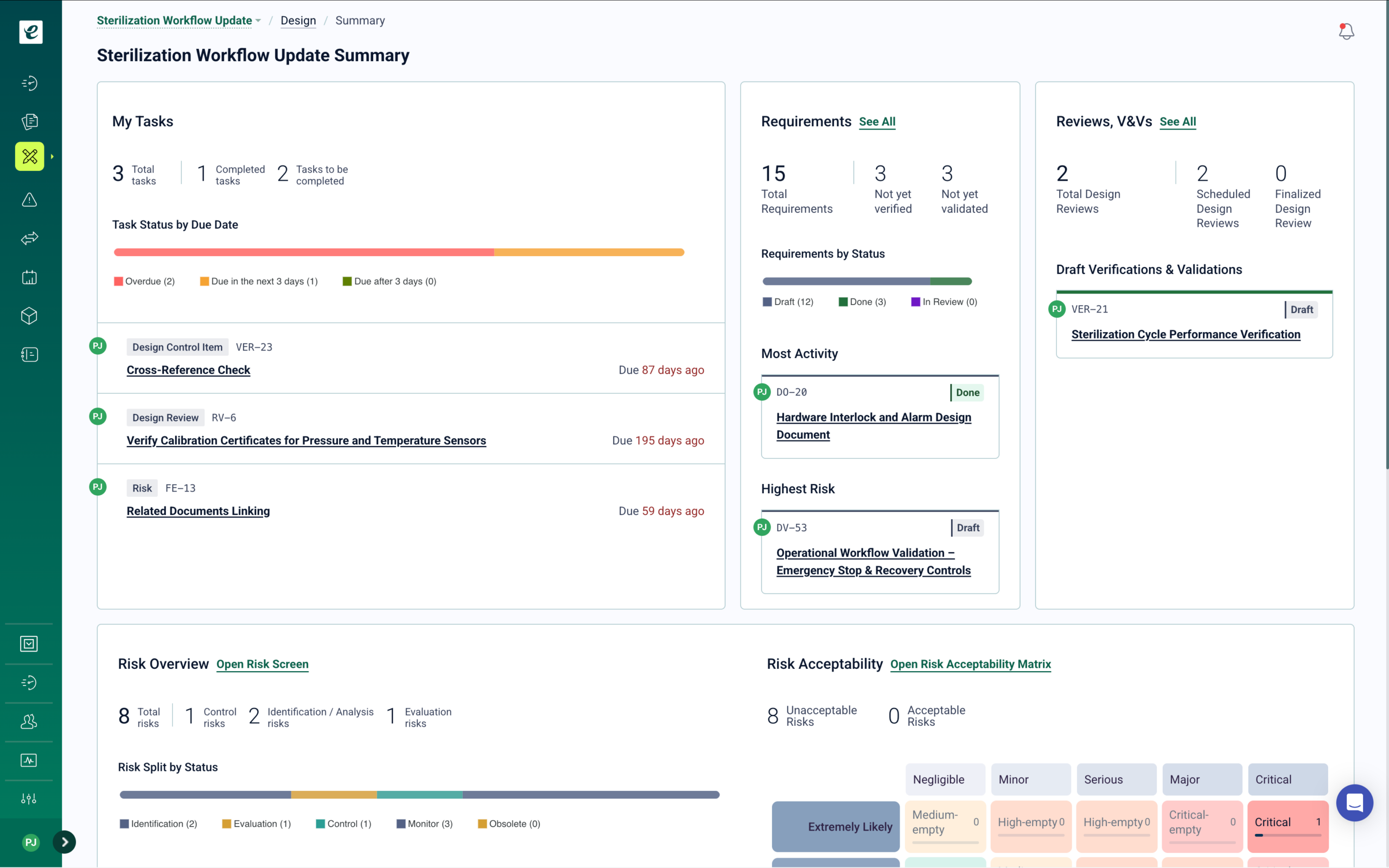Click the Evaluation (1) risk legend swatch

click(227, 824)
